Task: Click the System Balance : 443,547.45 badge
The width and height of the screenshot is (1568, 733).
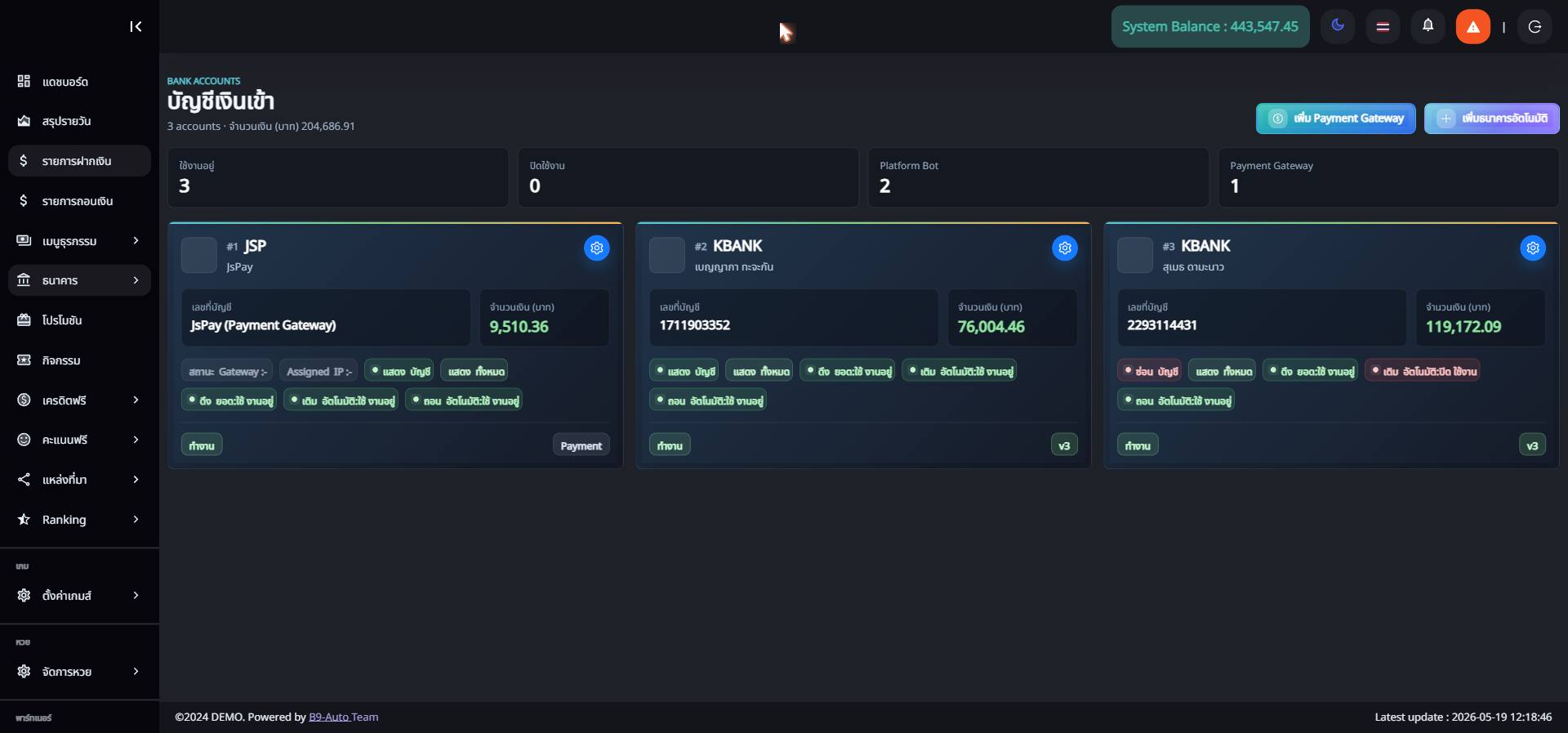Action: (1210, 27)
